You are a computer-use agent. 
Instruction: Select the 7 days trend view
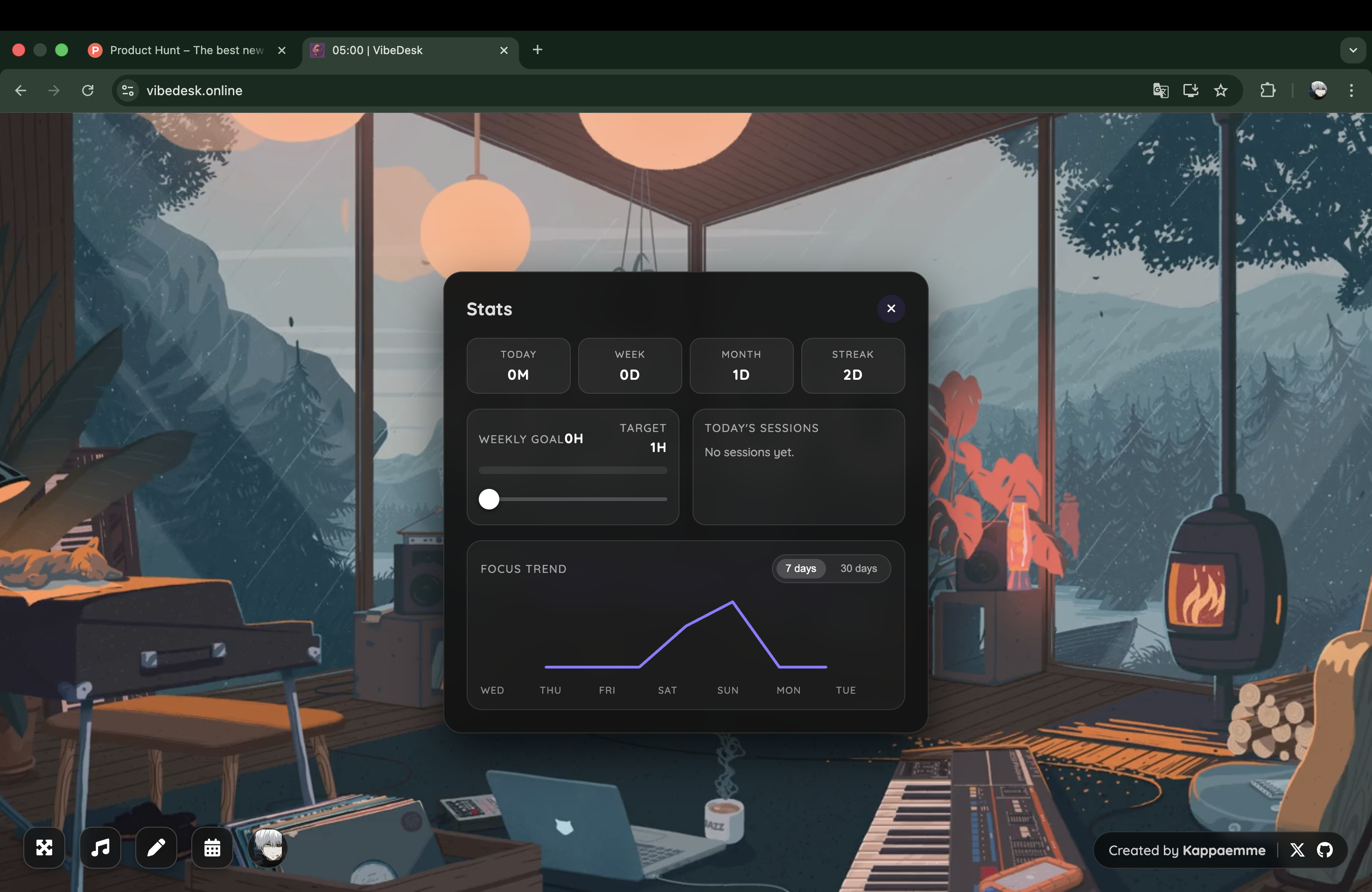tap(800, 568)
